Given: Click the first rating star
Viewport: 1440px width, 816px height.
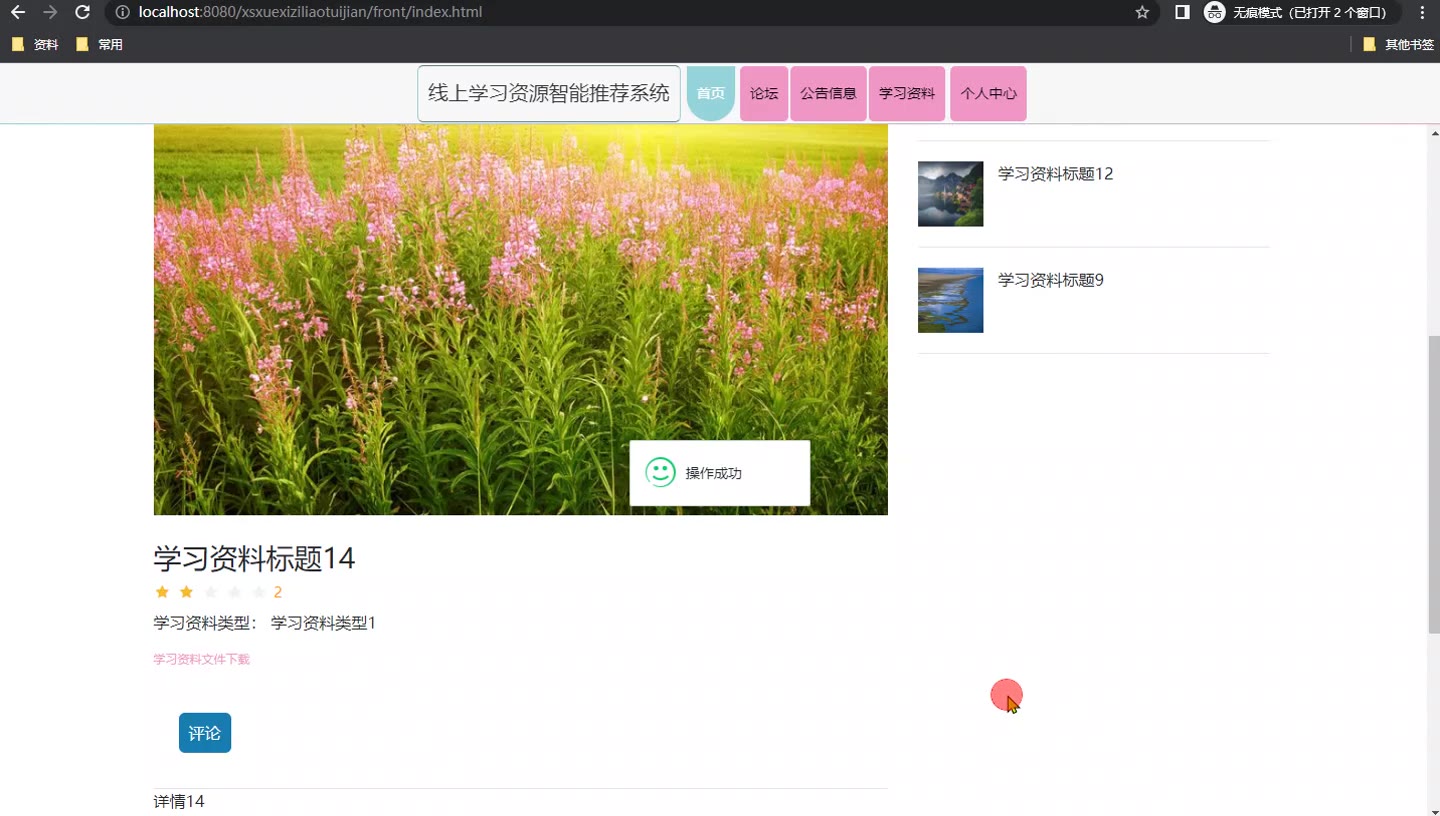Looking at the screenshot, I should click(162, 592).
